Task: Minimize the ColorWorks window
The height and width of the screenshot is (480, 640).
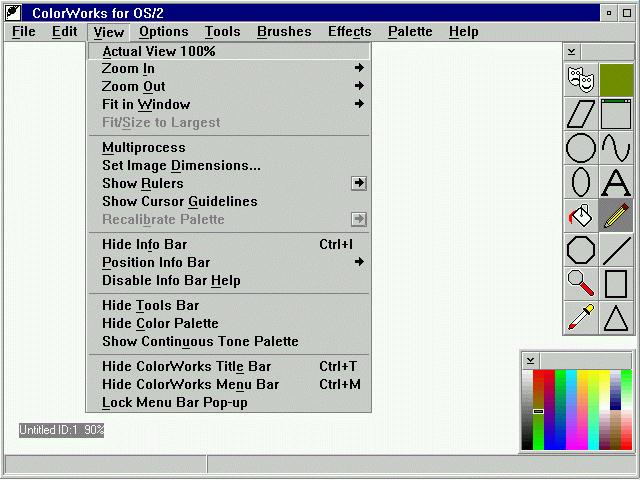Action: (x=609, y=13)
